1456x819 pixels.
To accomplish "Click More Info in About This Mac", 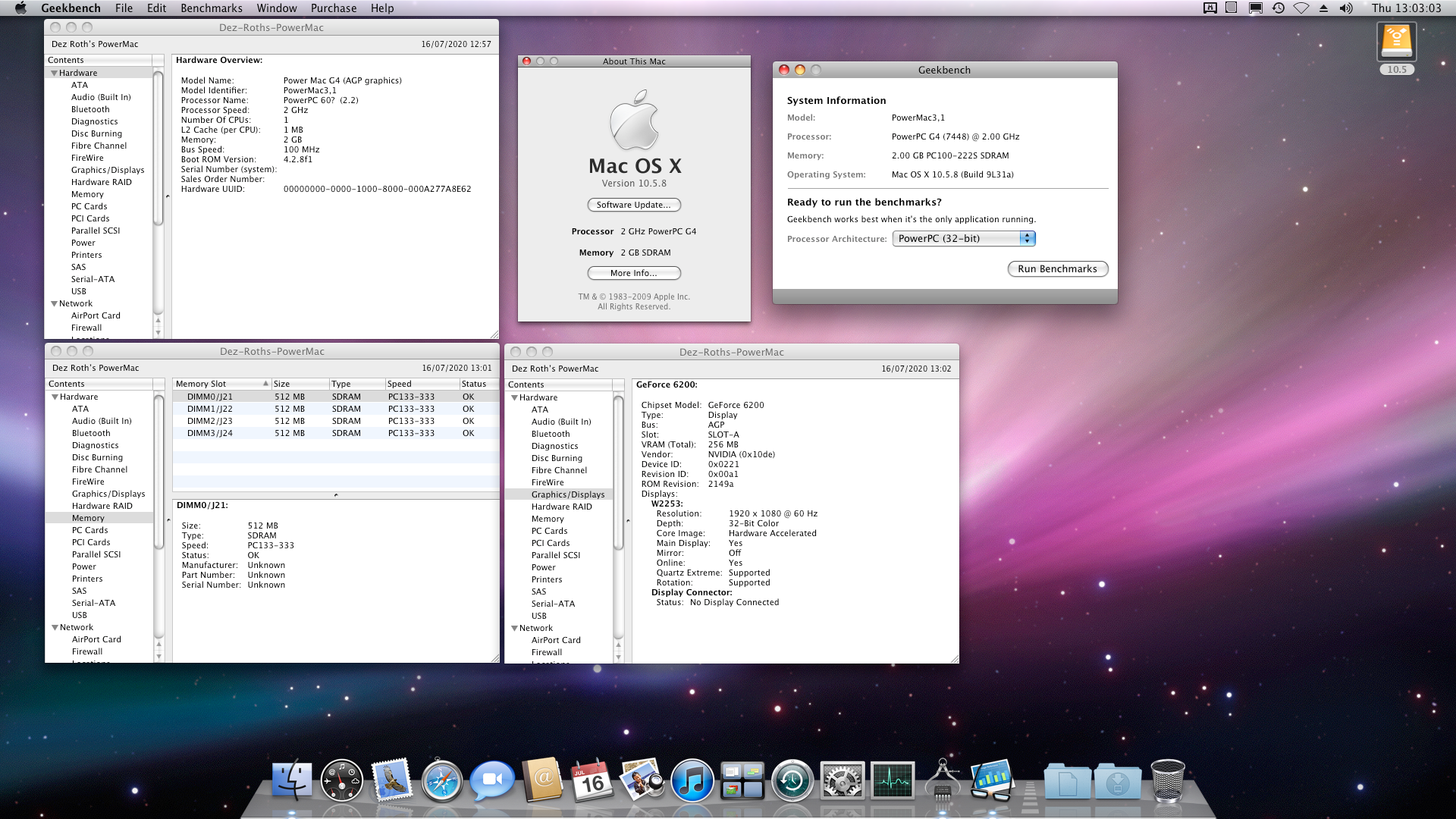I will [634, 273].
